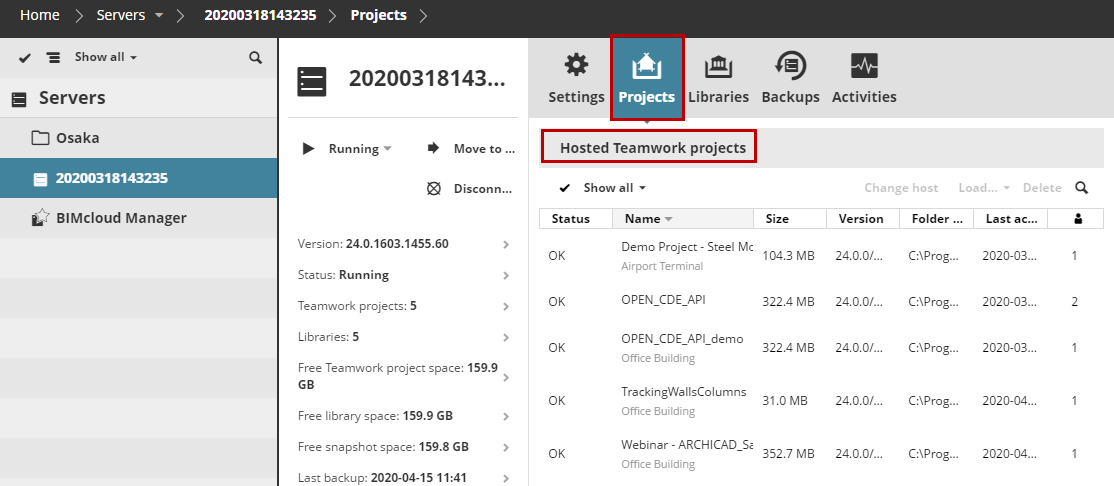Click the 31.0 MB size cell
1114x486 pixels.
785,401
